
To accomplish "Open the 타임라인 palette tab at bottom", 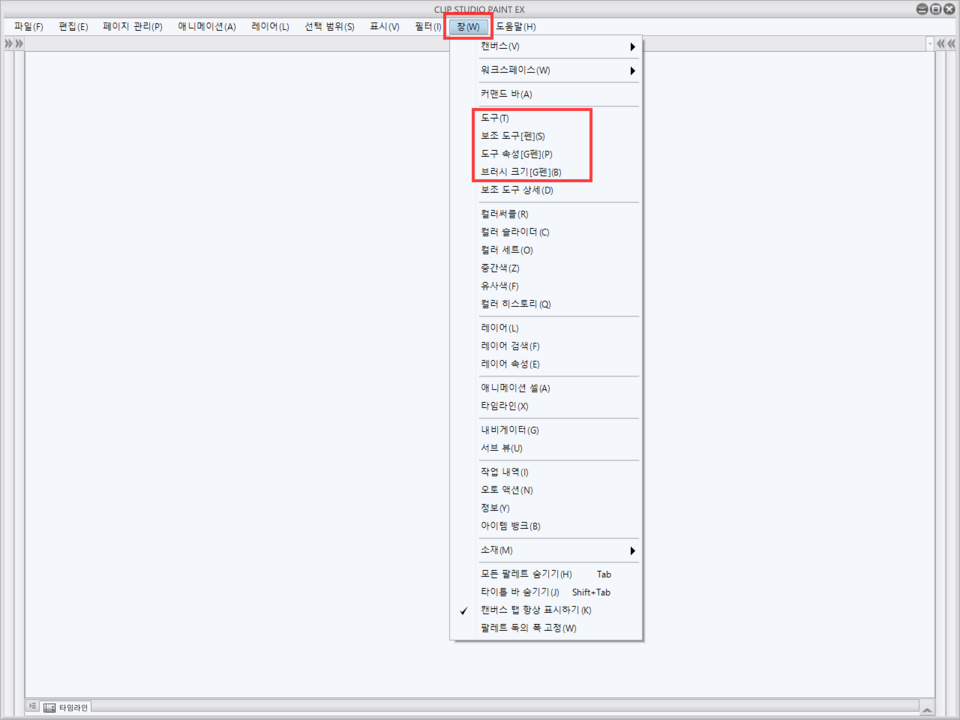I will 67,707.
